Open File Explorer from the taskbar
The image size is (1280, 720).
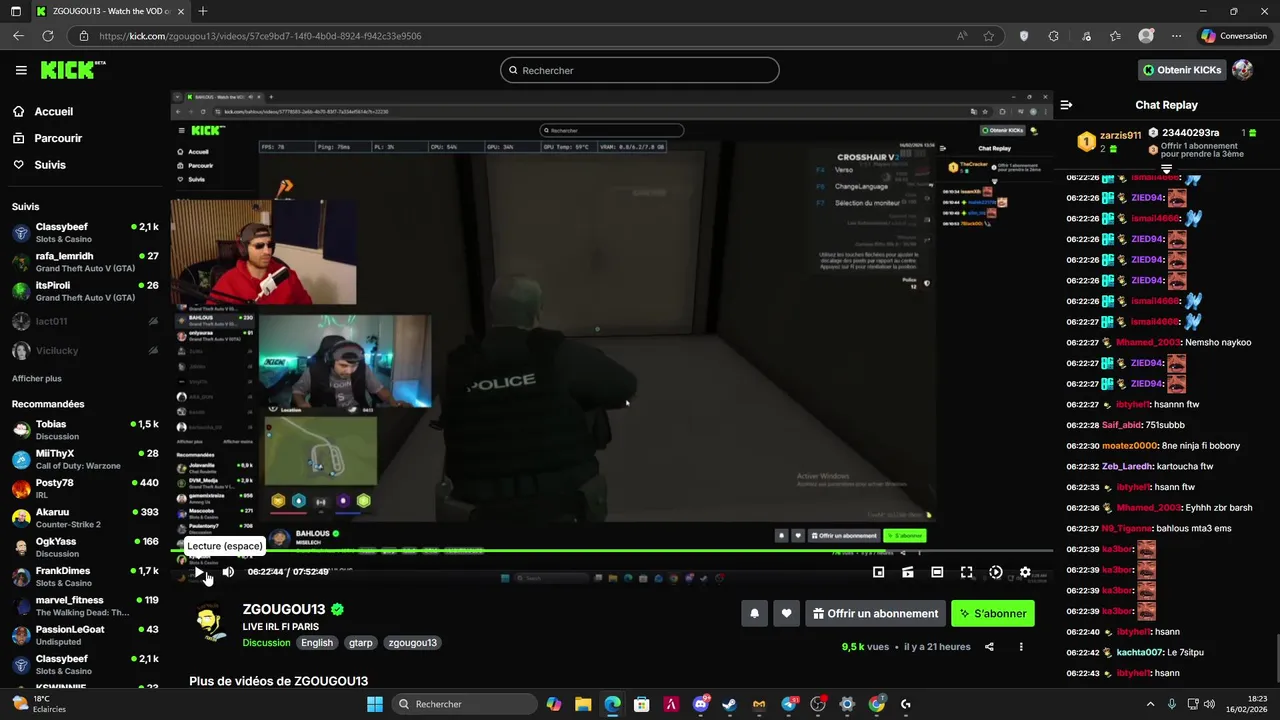583,704
